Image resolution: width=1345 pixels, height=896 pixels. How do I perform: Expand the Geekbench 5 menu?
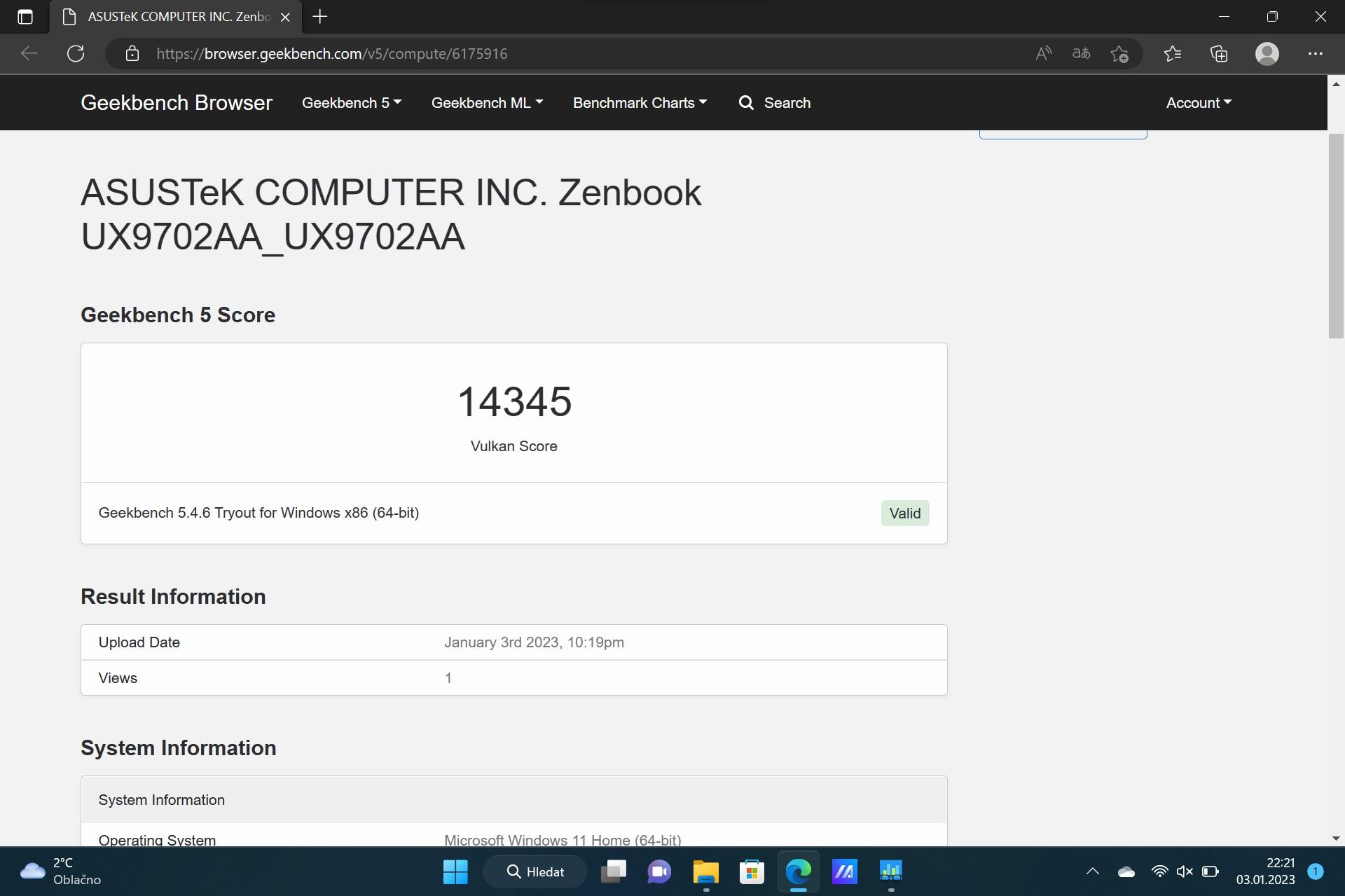tap(352, 103)
